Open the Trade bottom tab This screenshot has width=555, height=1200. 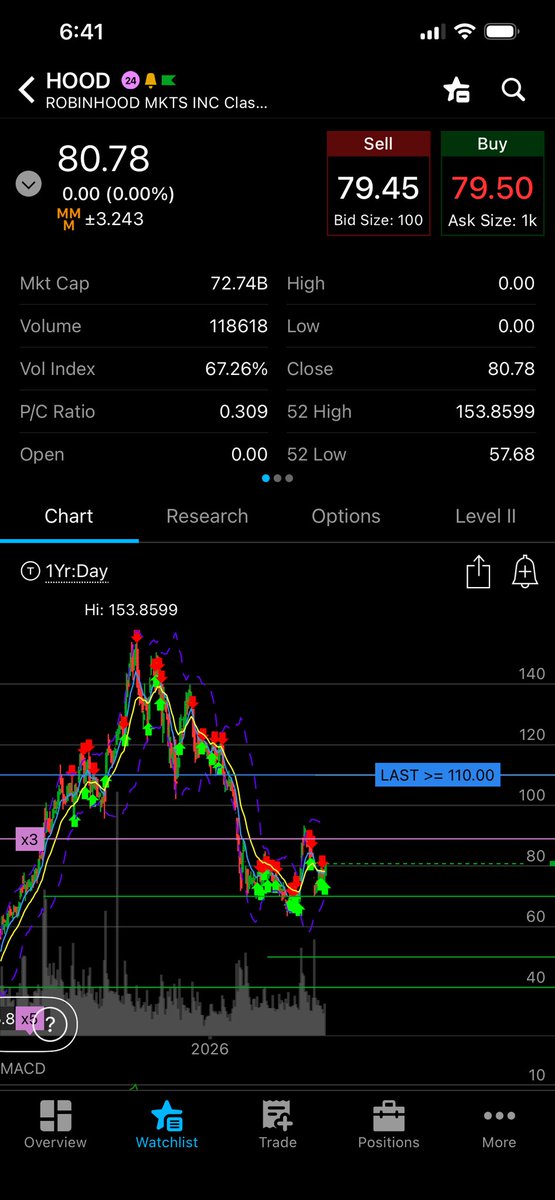pyautogui.click(x=277, y=1125)
